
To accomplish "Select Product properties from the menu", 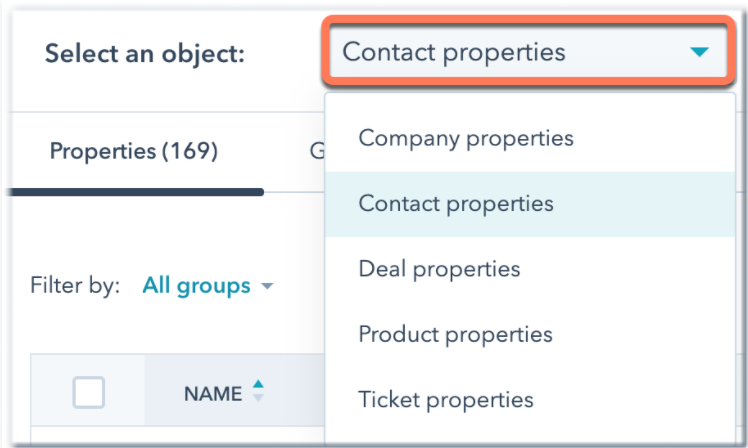I will coord(455,334).
